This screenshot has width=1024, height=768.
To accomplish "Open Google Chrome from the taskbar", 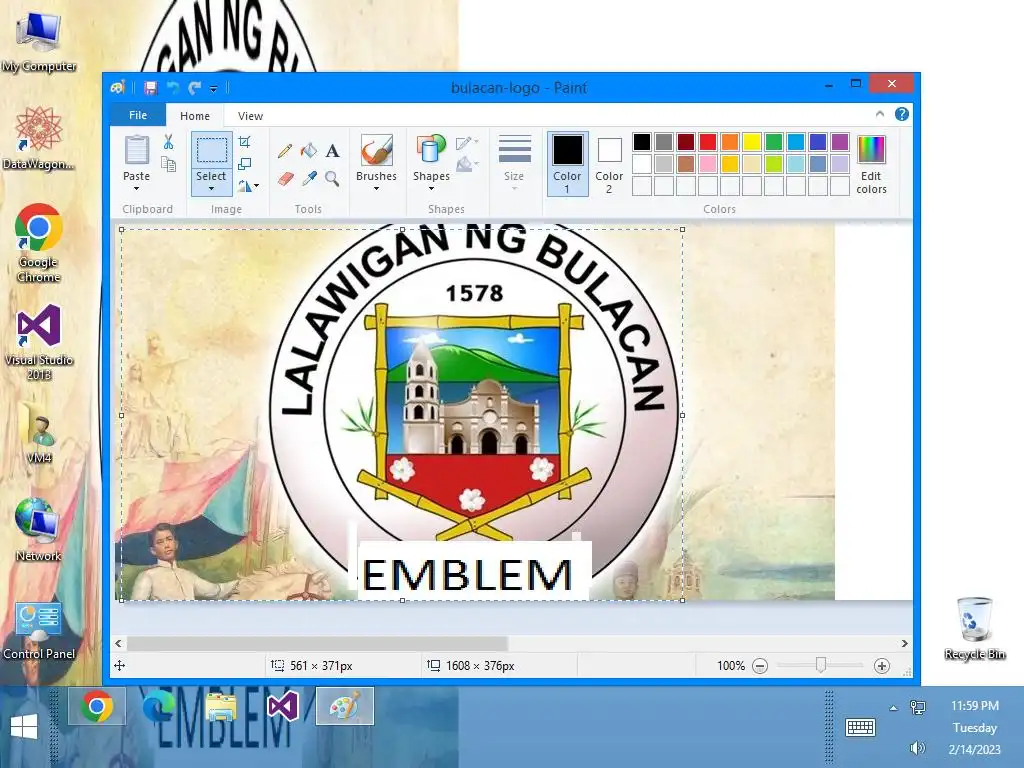I will click(97, 707).
